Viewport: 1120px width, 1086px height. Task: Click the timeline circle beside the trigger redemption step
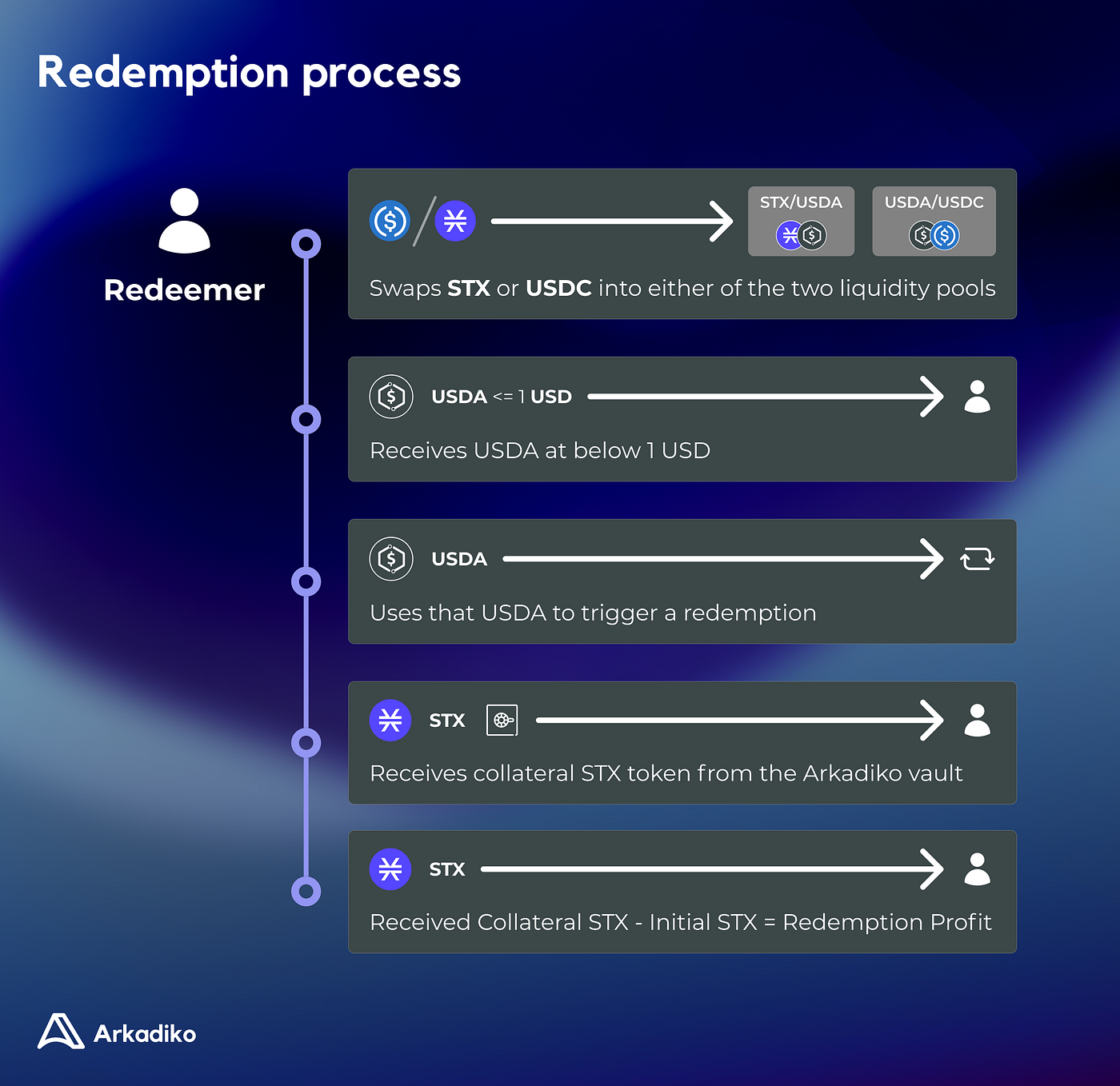tap(306, 581)
